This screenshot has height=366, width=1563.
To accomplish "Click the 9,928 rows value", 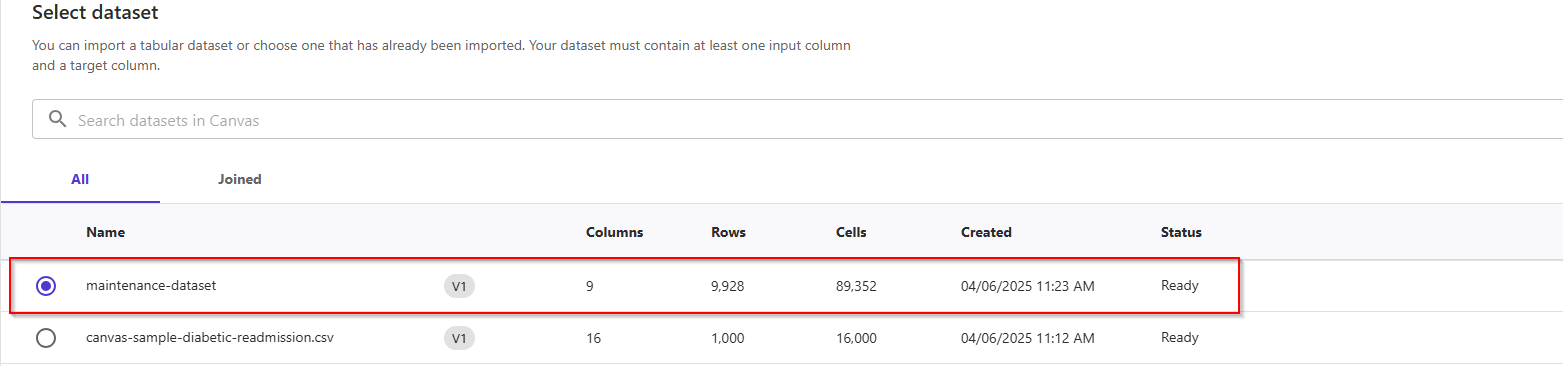I will [727, 286].
